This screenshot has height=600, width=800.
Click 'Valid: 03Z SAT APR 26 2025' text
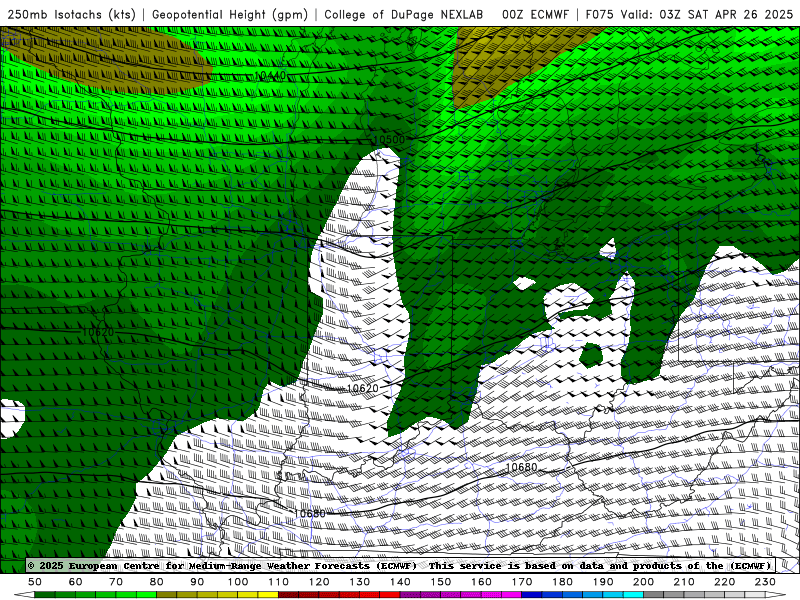pyautogui.click(x=706, y=14)
